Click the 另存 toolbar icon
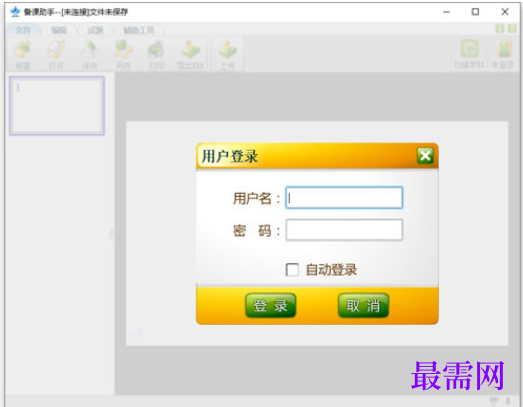This screenshot has height=407, width=523. click(123, 55)
